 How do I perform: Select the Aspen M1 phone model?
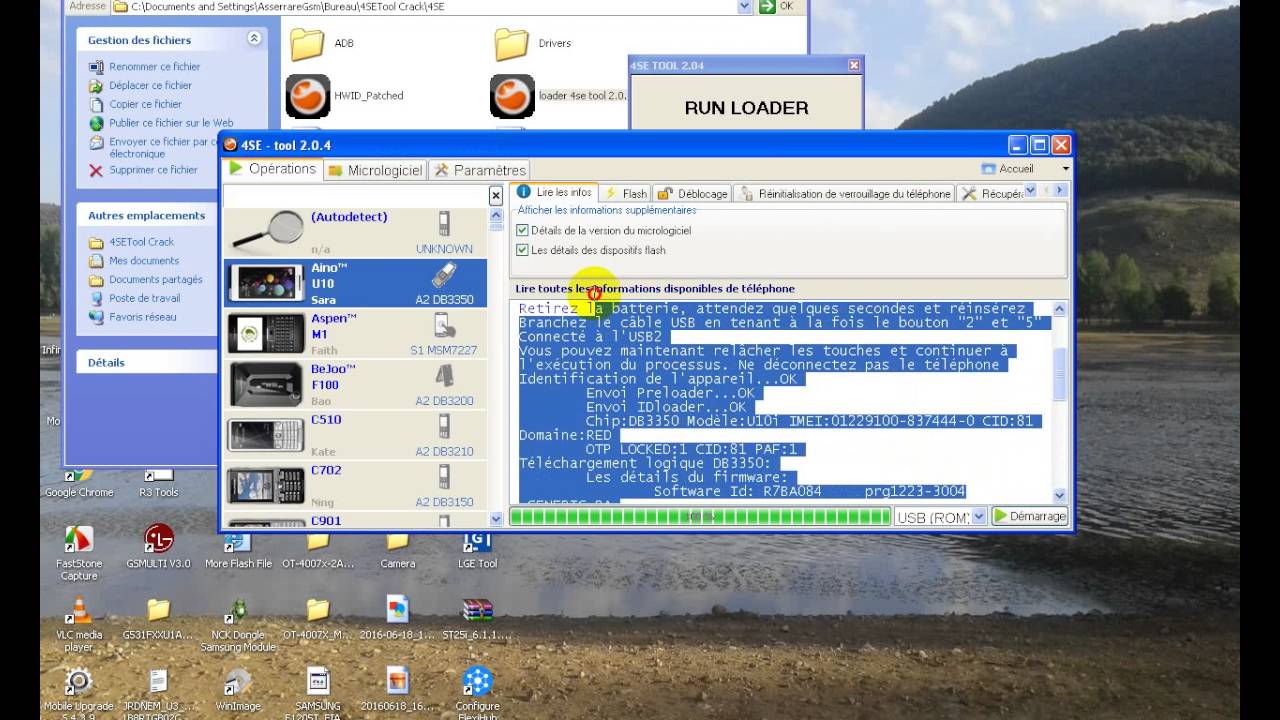355,334
